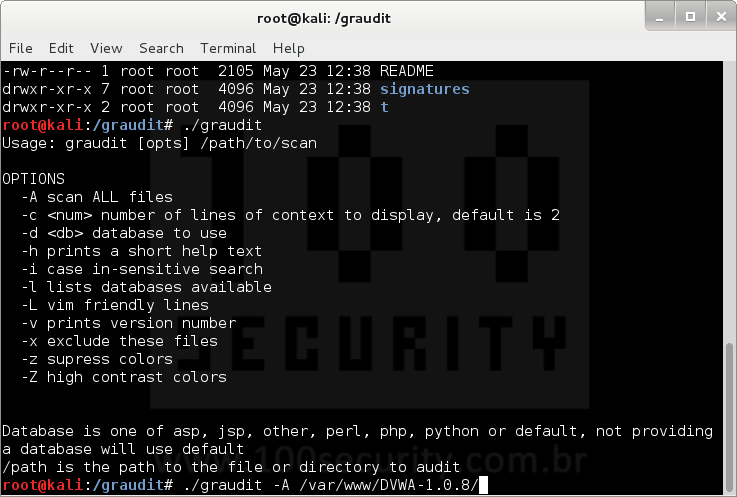Click the '-A scan ALL files' option line
The image size is (737, 497).
(x=97, y=197)
